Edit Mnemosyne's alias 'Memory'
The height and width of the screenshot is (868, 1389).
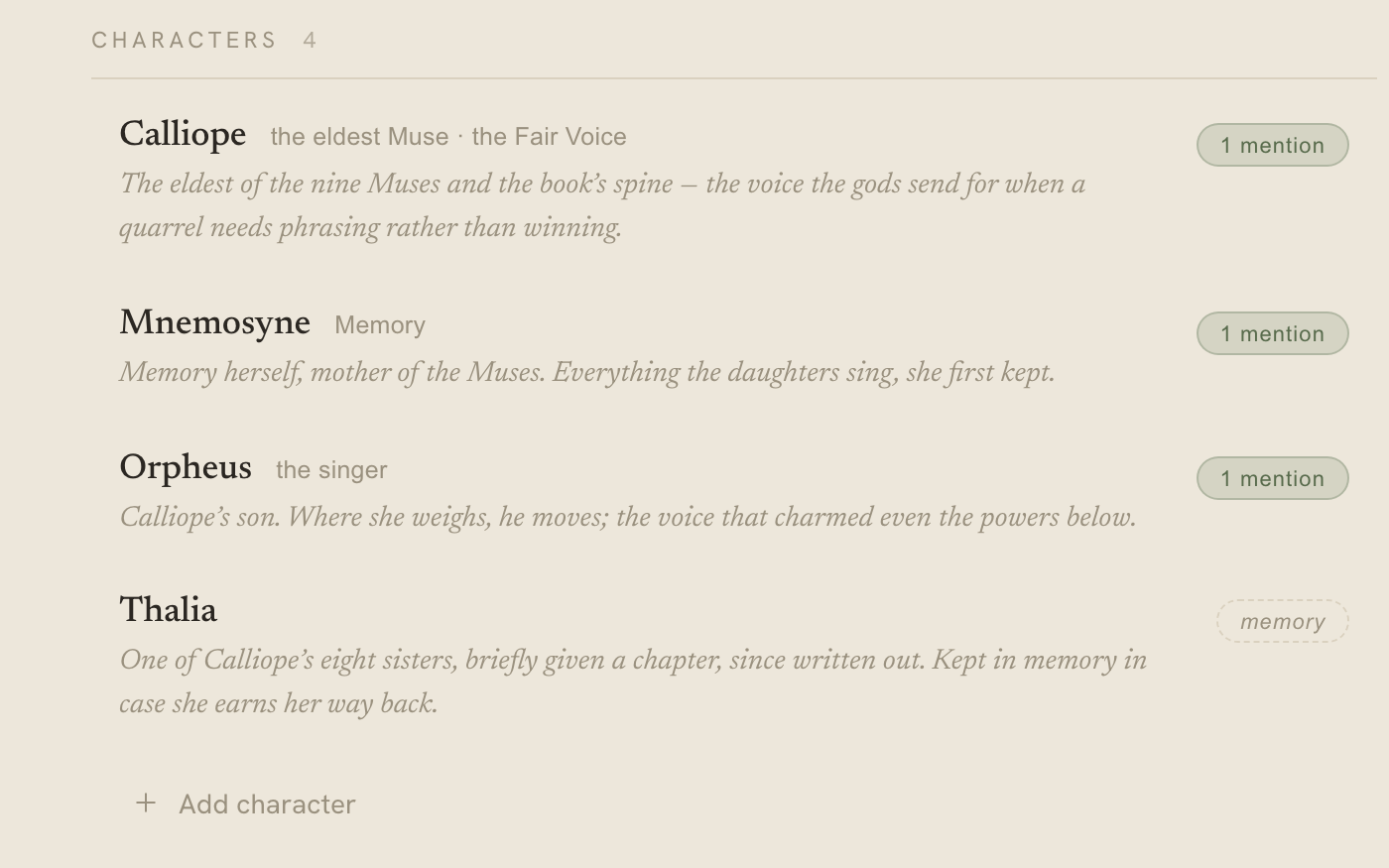pyautogui.click(x=380, y=325)
